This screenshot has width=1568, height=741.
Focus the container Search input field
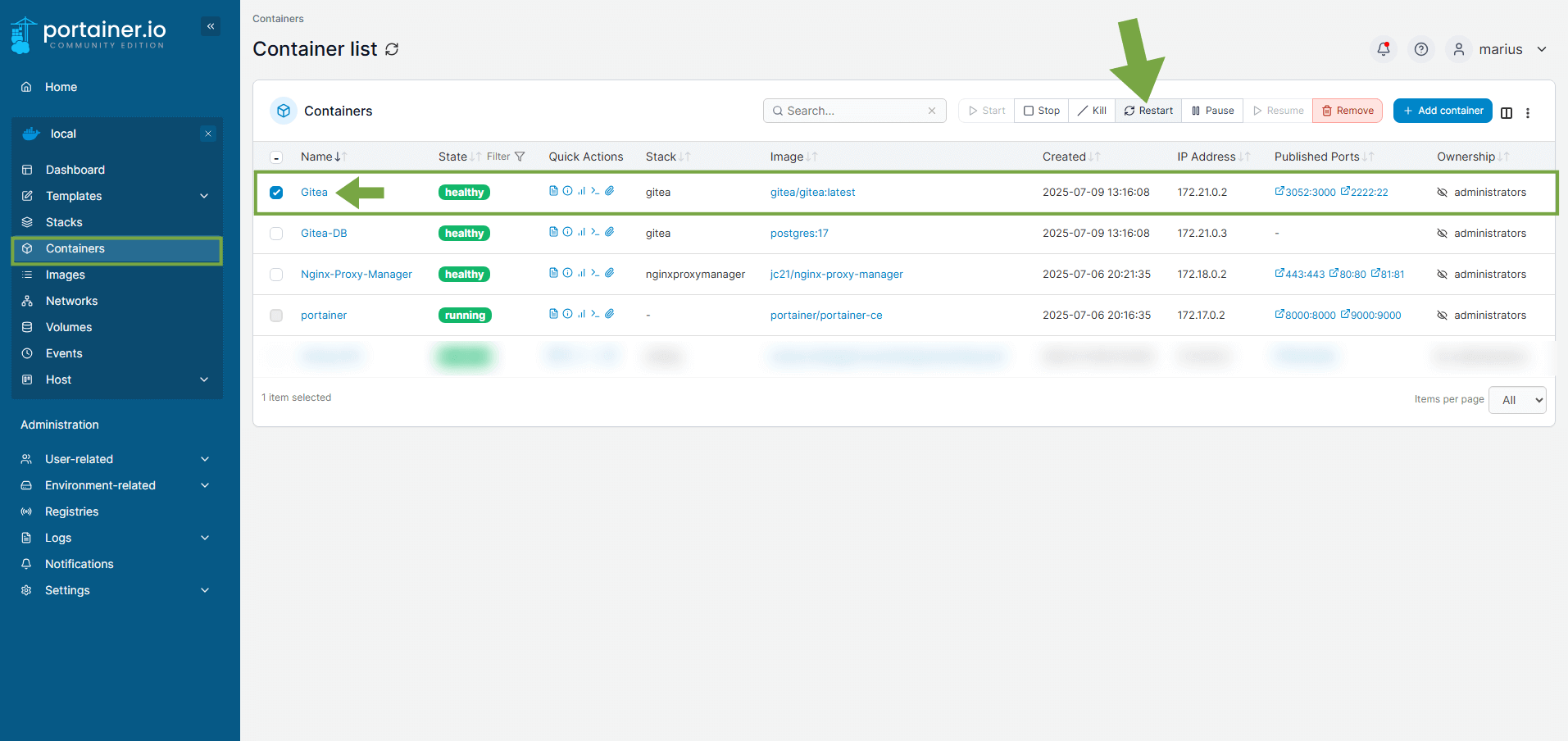854,111
